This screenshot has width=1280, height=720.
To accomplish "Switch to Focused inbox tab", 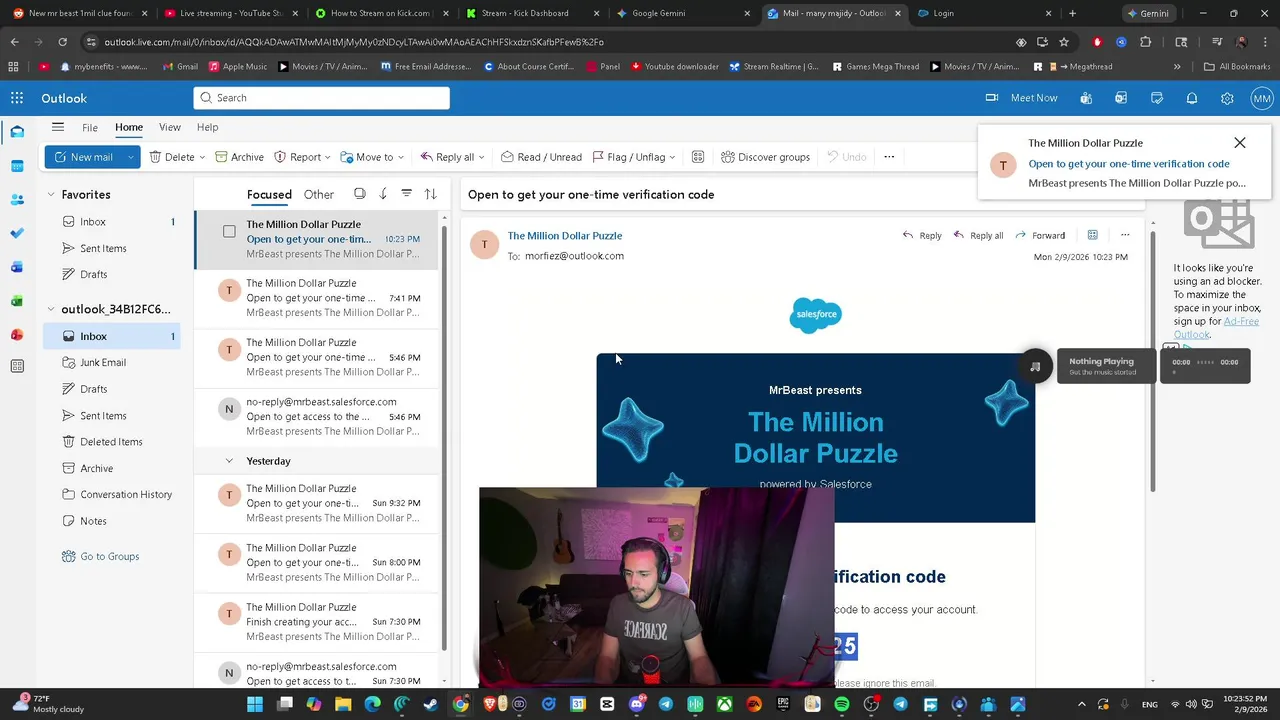I will [x=269, y=195].
